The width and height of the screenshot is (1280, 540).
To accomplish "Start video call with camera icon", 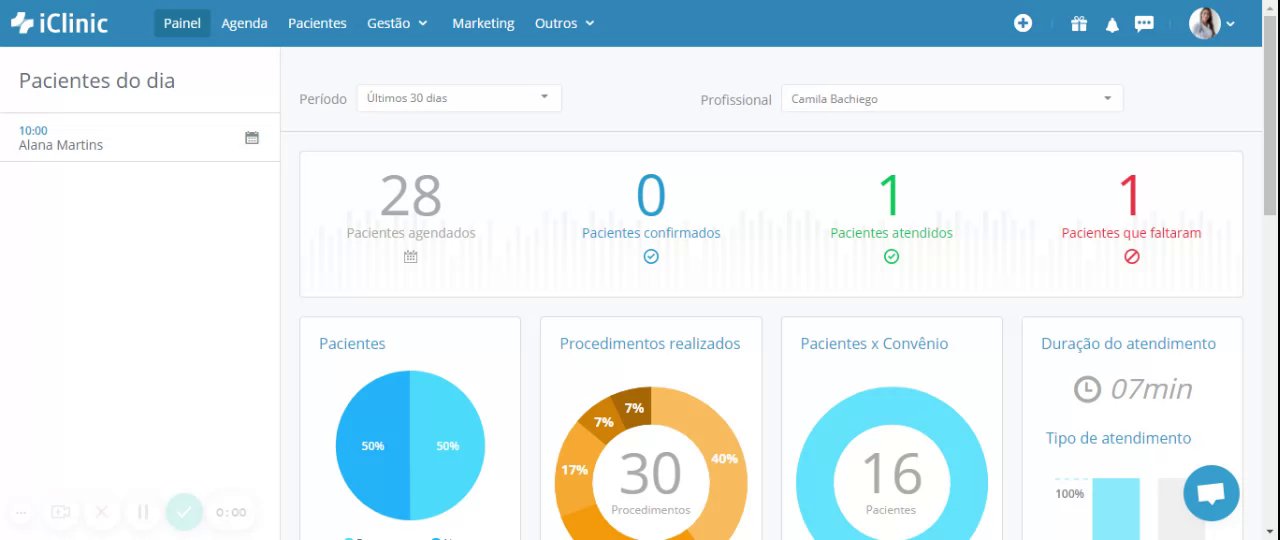I will coord(61,512).
